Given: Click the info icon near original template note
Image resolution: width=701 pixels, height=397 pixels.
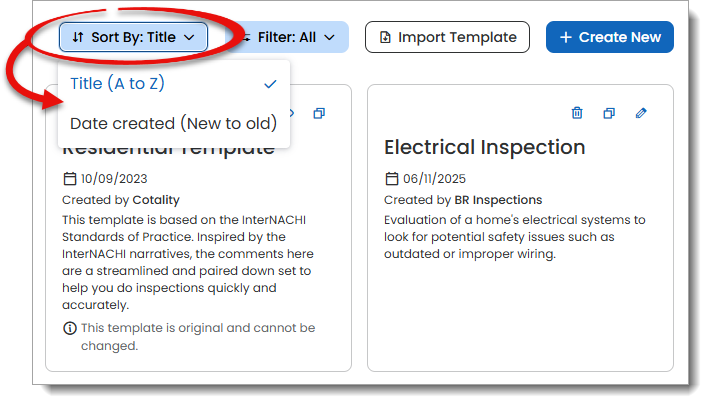Looking at the screenshot, I should point(70,328).
